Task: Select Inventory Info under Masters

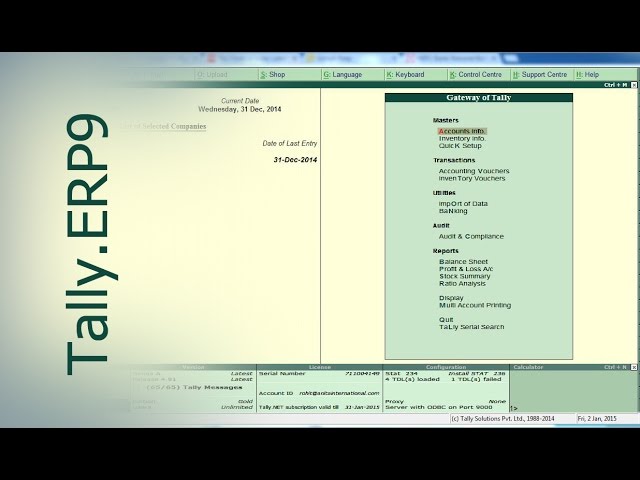Action: 462,138
